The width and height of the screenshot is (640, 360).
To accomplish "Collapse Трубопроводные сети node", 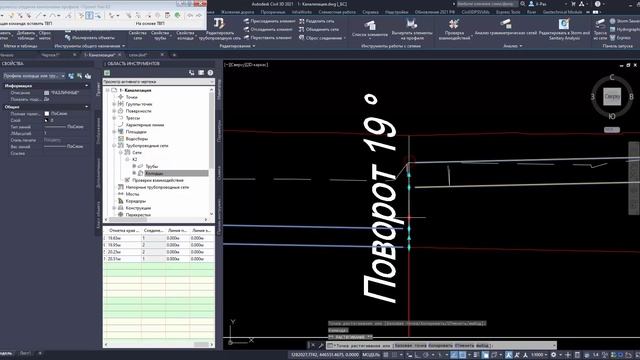I will tap(114, 146).
